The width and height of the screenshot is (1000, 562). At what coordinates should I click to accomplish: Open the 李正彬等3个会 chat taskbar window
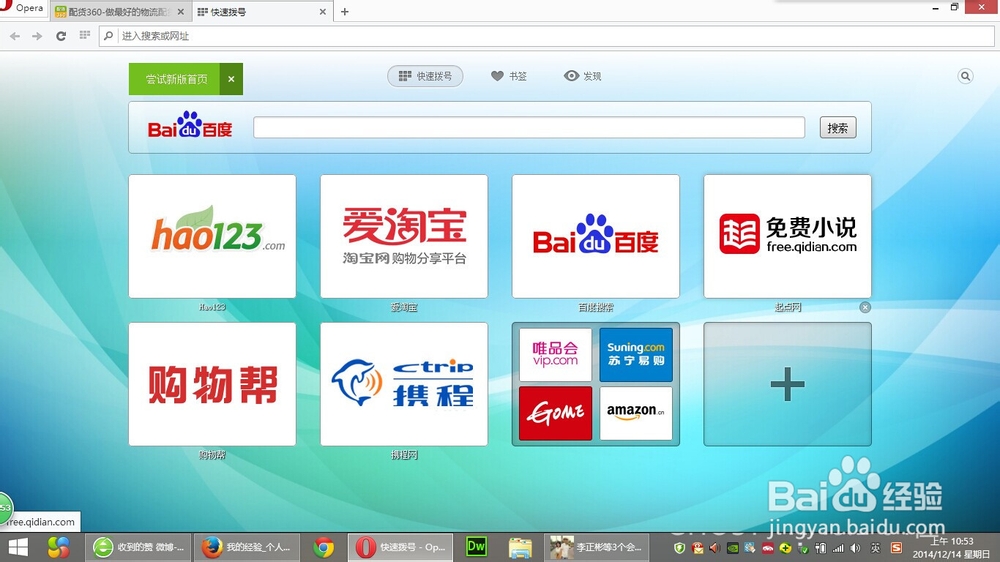[597, 547]
